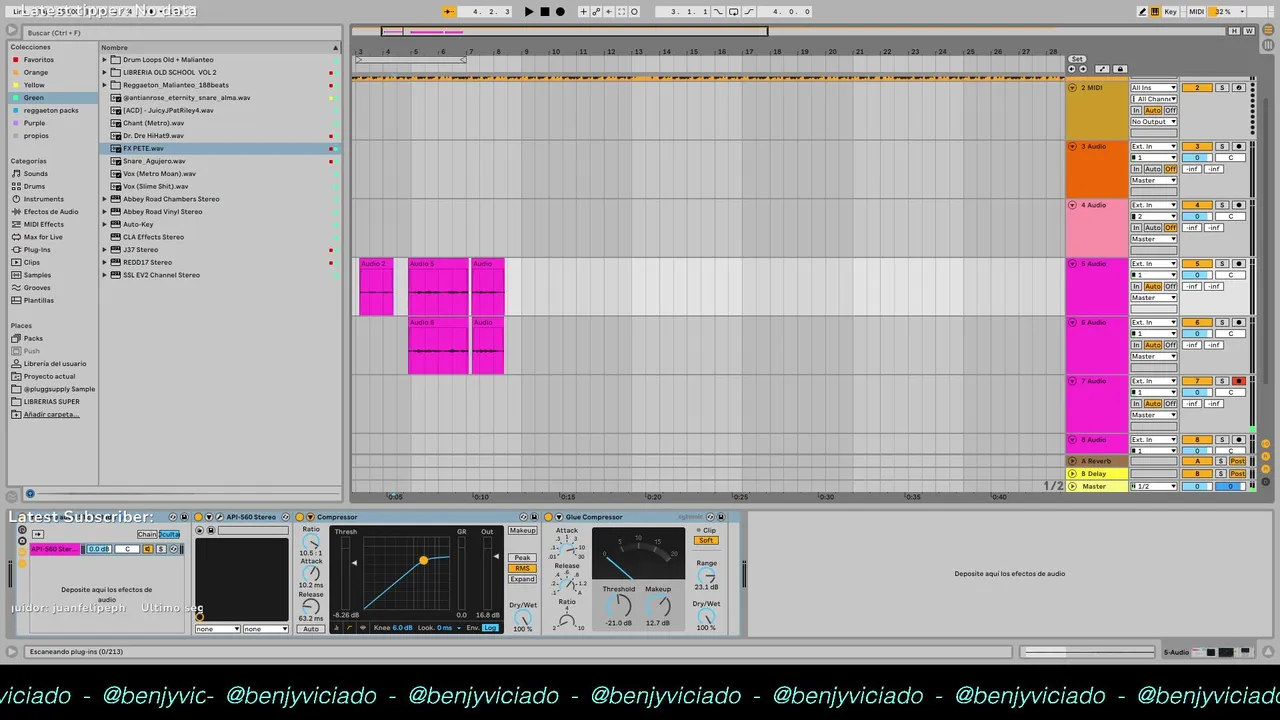Screen dimensions: 1280x720
Task: Enable Soft clip on Glue Compressor
Action: coord(707,541)
